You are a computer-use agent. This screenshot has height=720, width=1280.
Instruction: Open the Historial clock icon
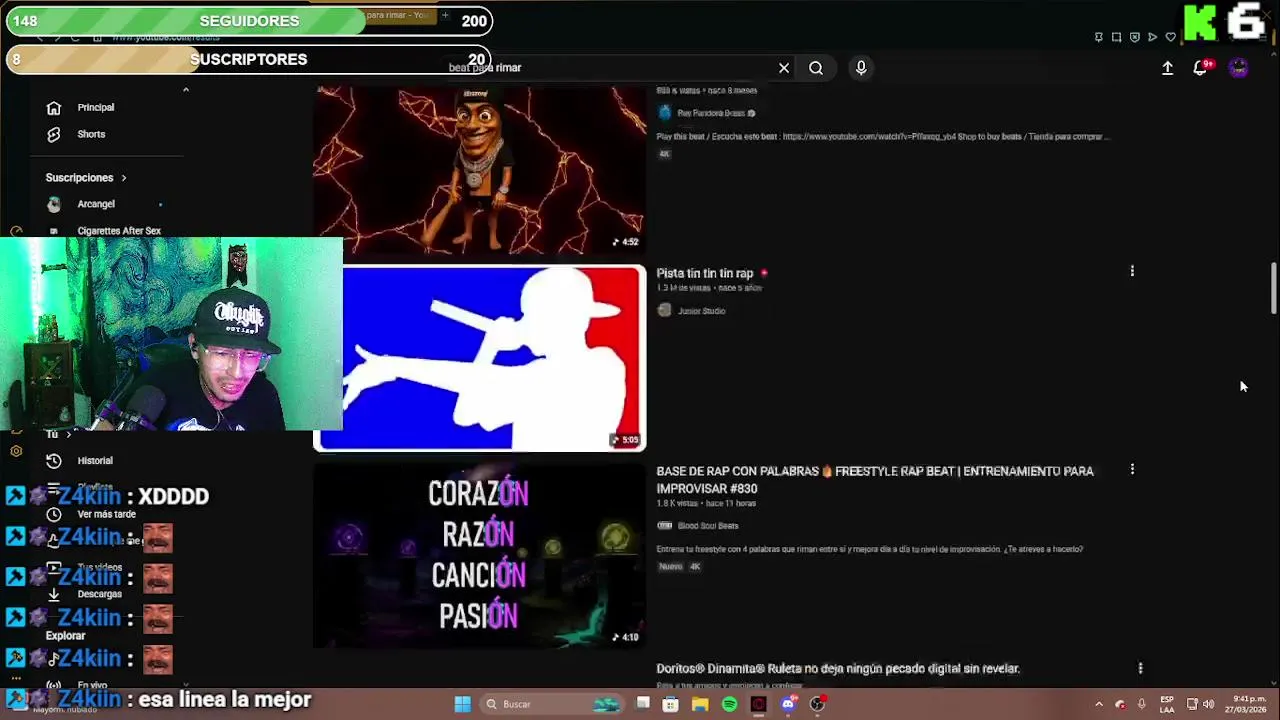(x=54, y=461)
